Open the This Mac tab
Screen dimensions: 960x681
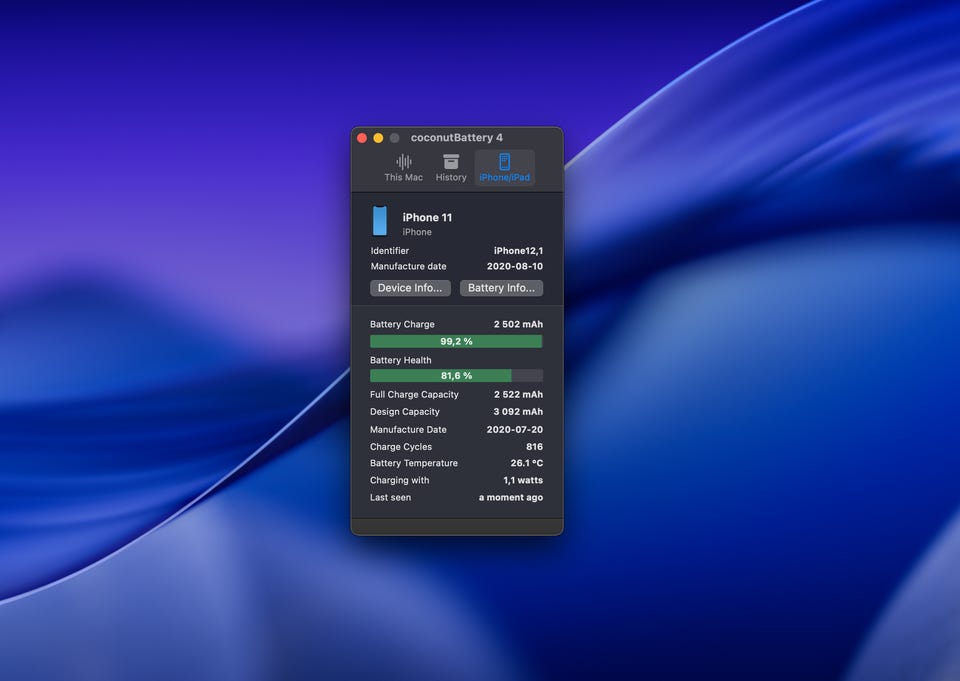point(403,168)
